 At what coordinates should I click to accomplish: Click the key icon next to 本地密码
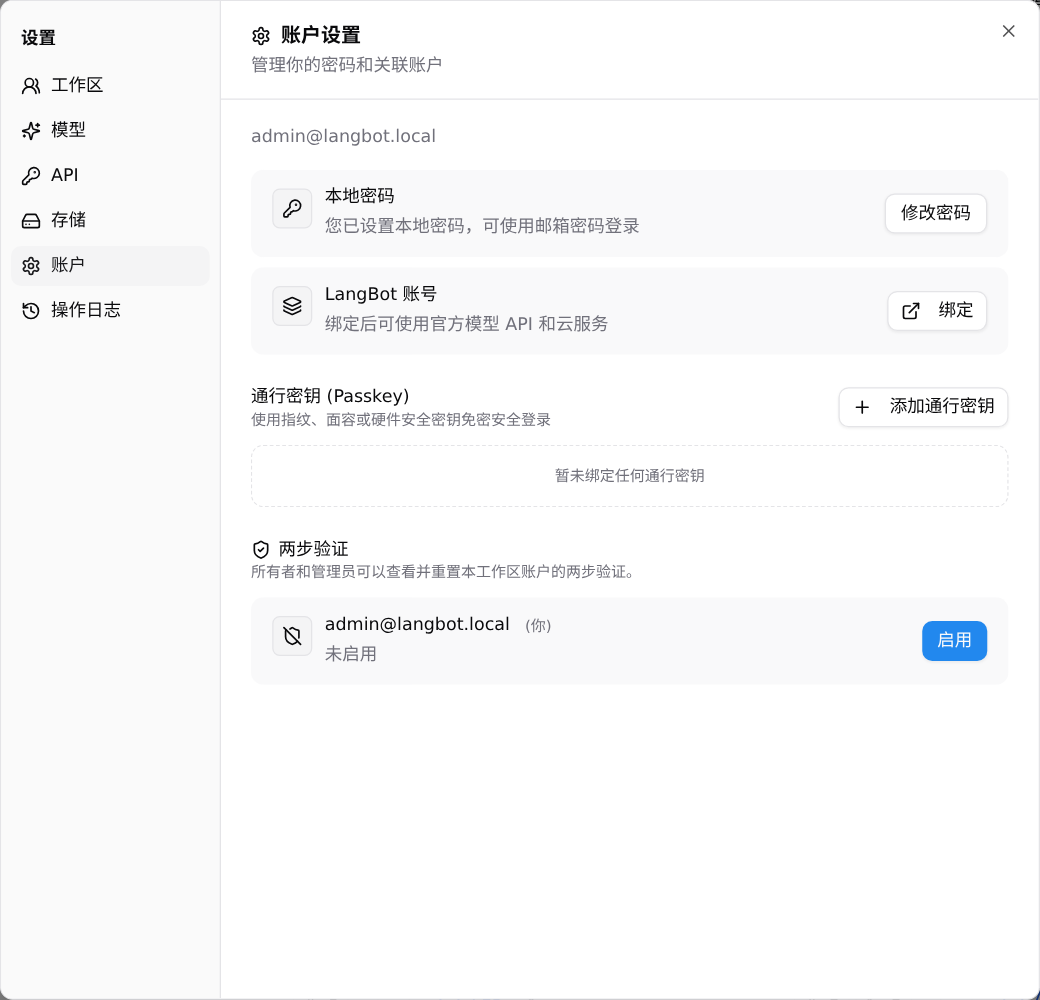pos(292,208)
